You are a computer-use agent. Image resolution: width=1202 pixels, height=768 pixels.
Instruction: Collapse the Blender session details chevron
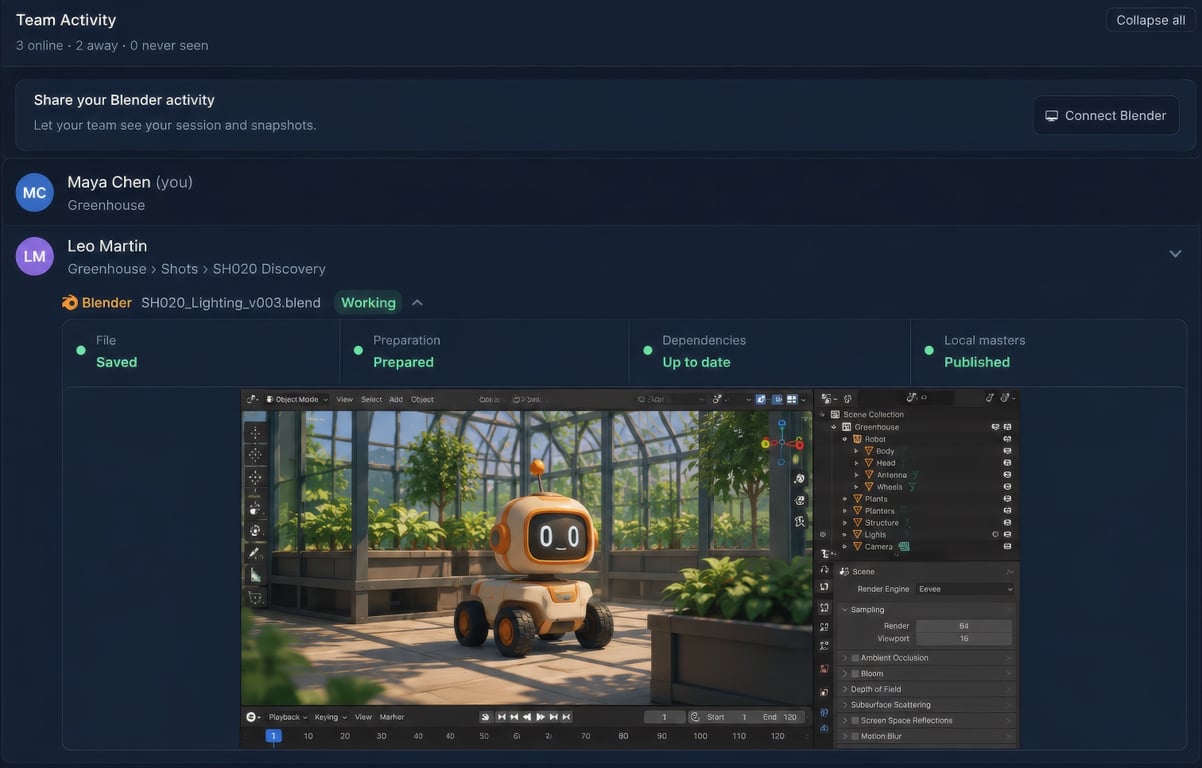point(417,303)
